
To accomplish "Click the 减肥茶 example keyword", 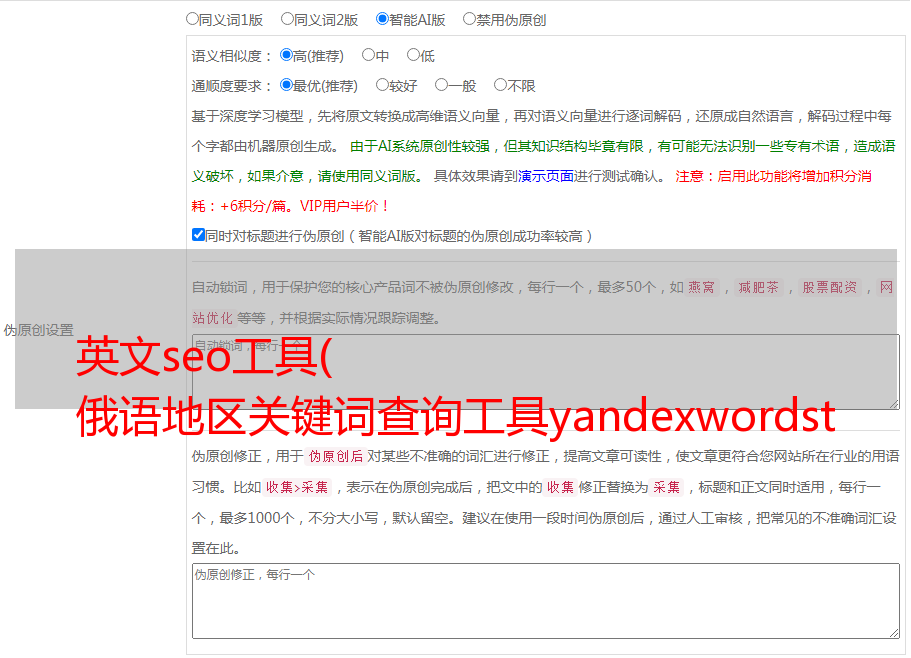I will pos(758,287).
